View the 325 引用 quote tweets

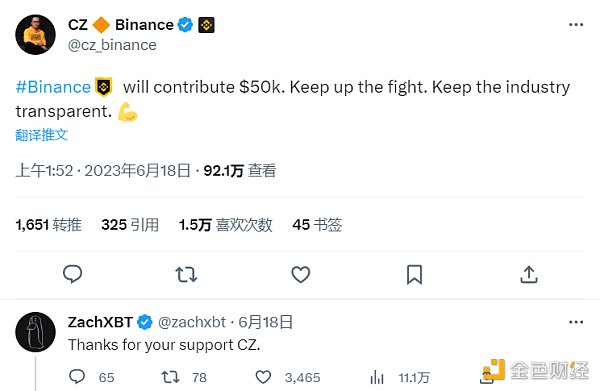[x=130, y=225]
